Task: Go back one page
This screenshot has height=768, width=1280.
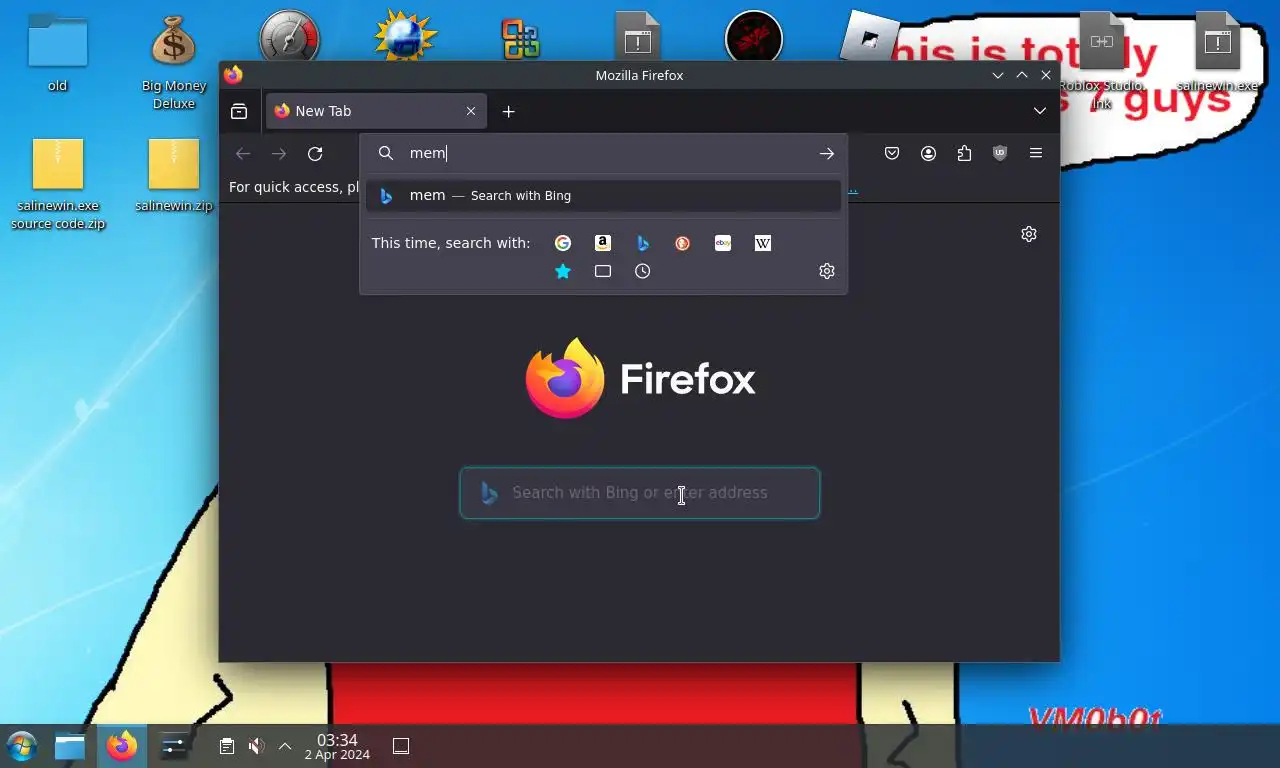Action: pos(243,153)
